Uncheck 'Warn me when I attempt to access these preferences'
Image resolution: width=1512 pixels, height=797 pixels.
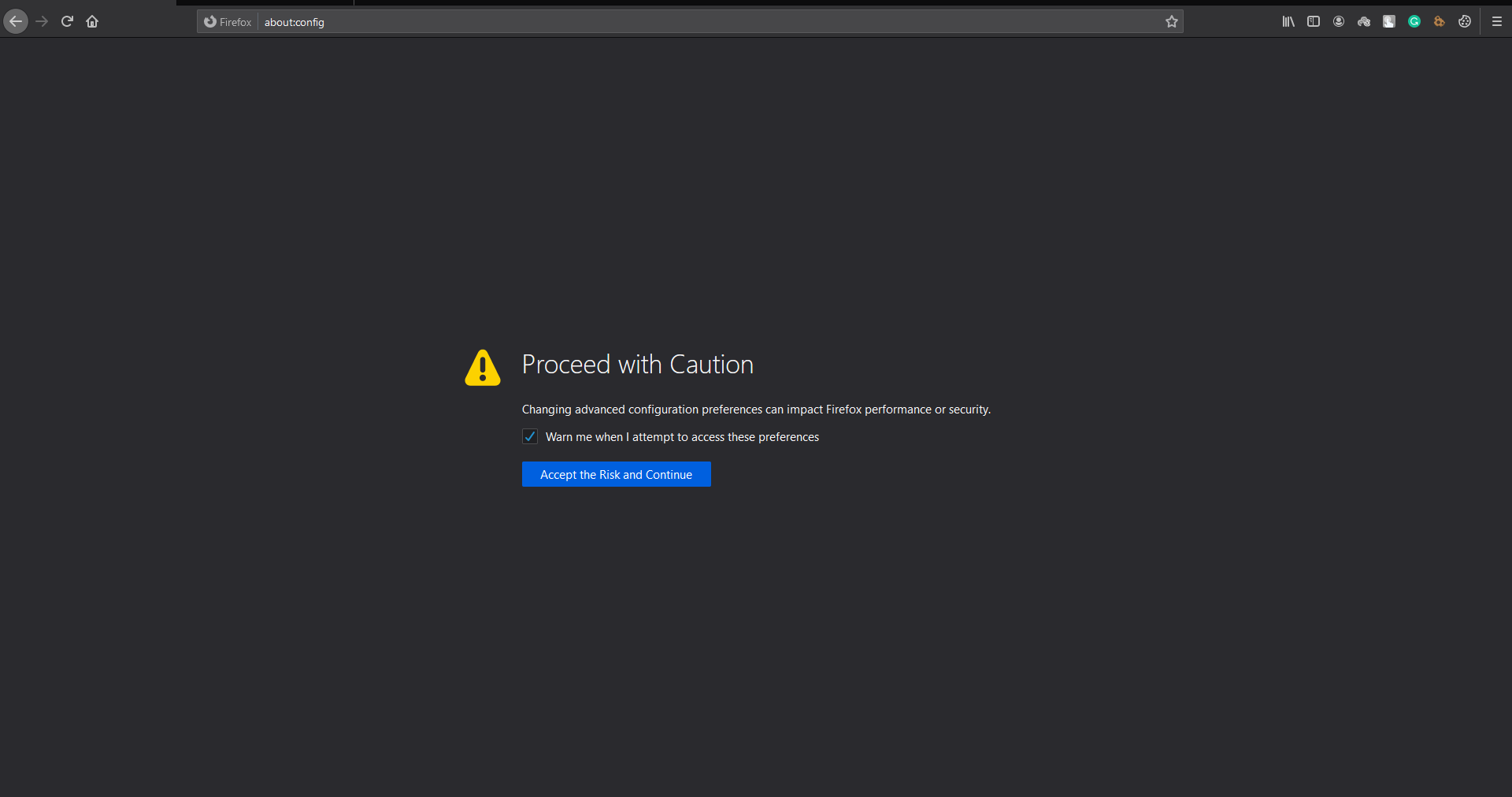tap(529, 436)
